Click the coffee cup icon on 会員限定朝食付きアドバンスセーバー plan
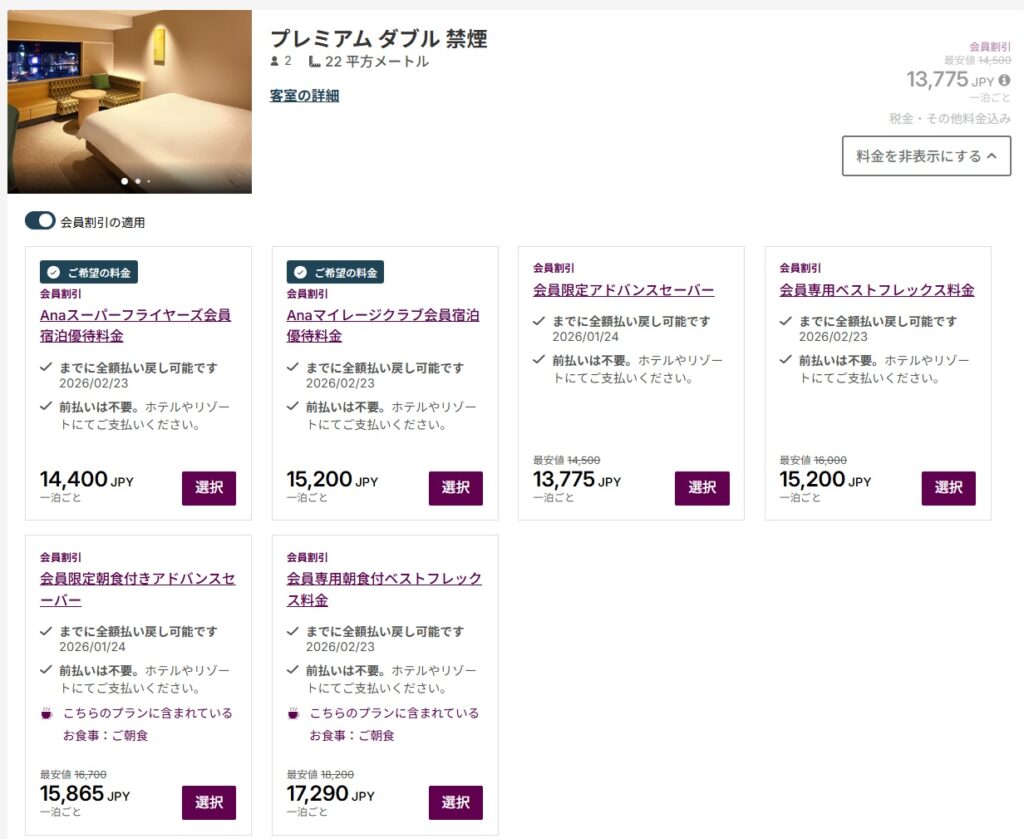Image resolution: width=1024 pixels, height=839 pixels. tap(45, 713)
